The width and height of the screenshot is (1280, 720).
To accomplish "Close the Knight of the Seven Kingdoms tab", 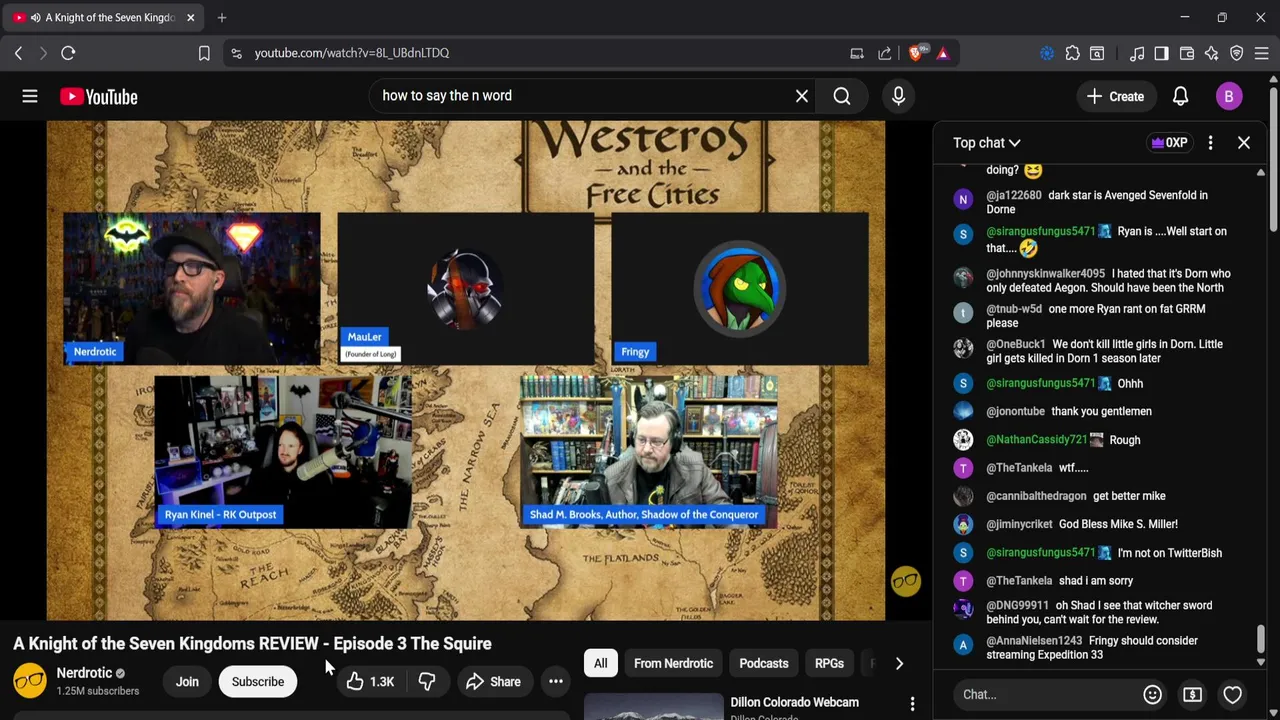I will point(190,17).
